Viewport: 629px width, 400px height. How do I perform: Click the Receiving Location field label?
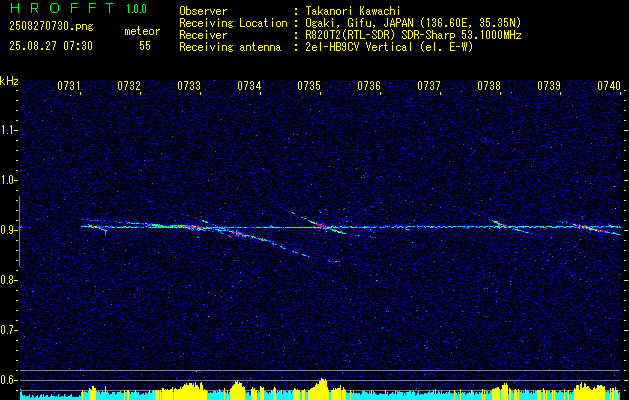[x=233, y=24]
